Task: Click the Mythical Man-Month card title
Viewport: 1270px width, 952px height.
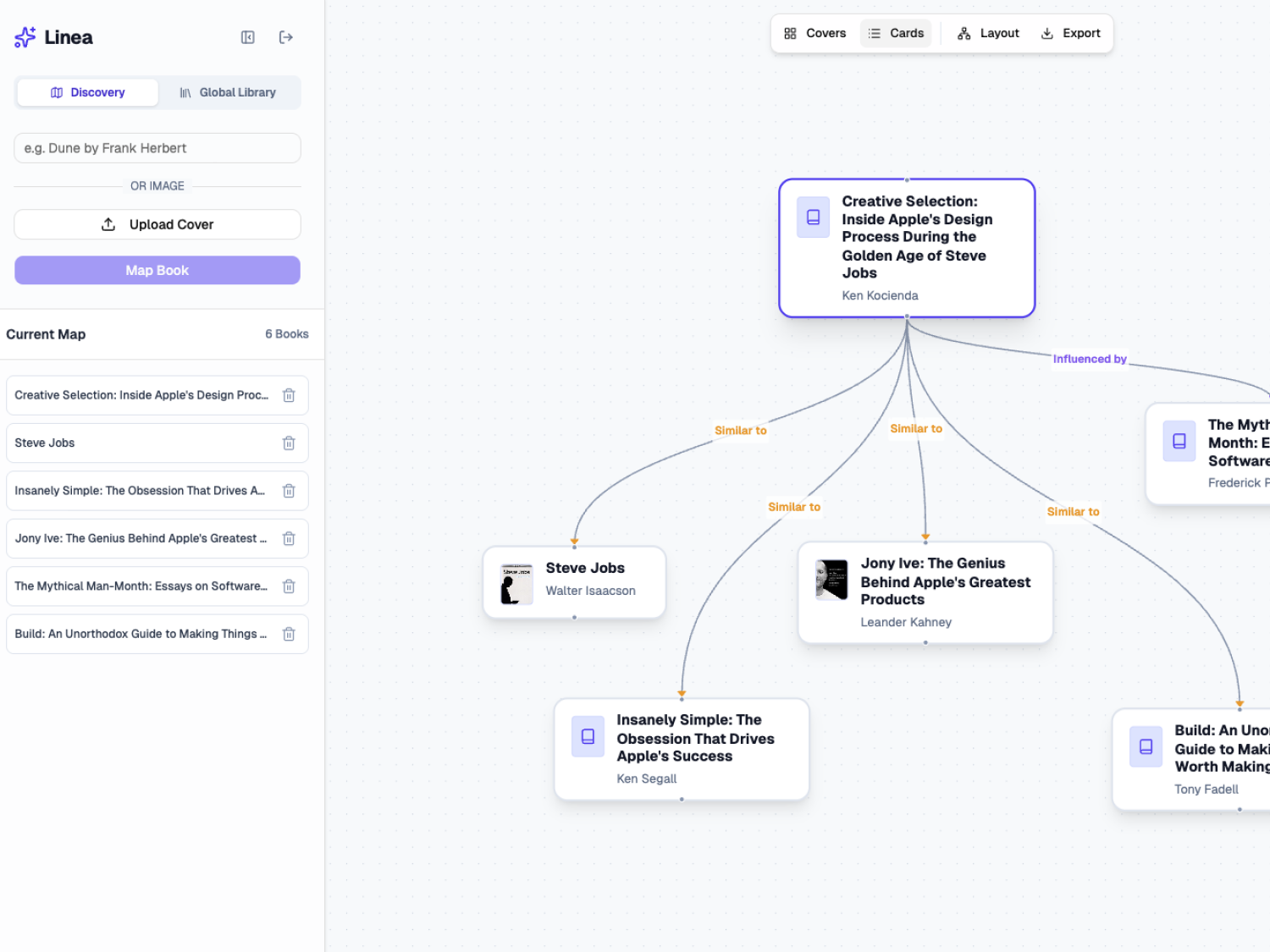Action: click(1239, 443)
